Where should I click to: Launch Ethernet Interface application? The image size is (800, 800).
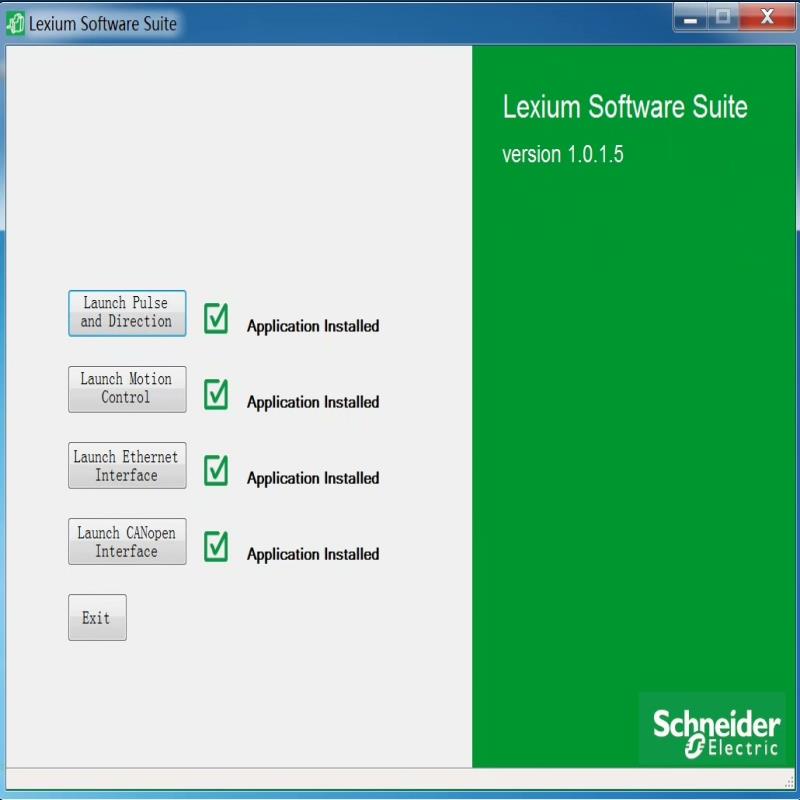(x=127, y=465)
